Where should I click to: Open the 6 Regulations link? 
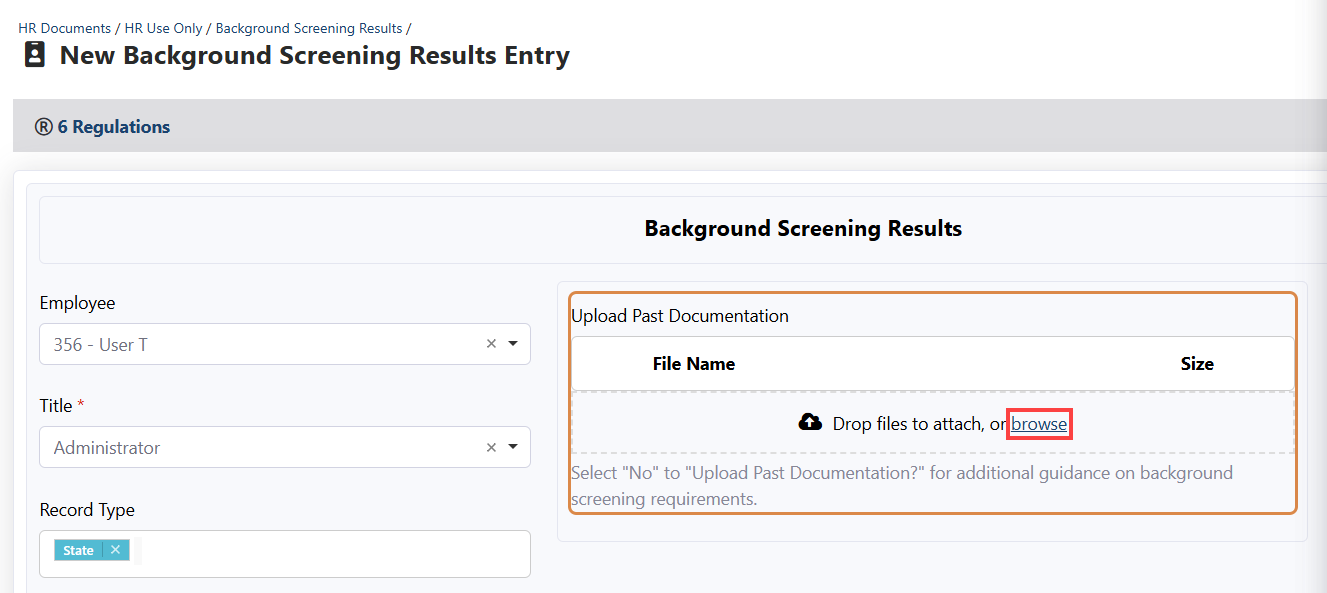(x=114, y=127)
